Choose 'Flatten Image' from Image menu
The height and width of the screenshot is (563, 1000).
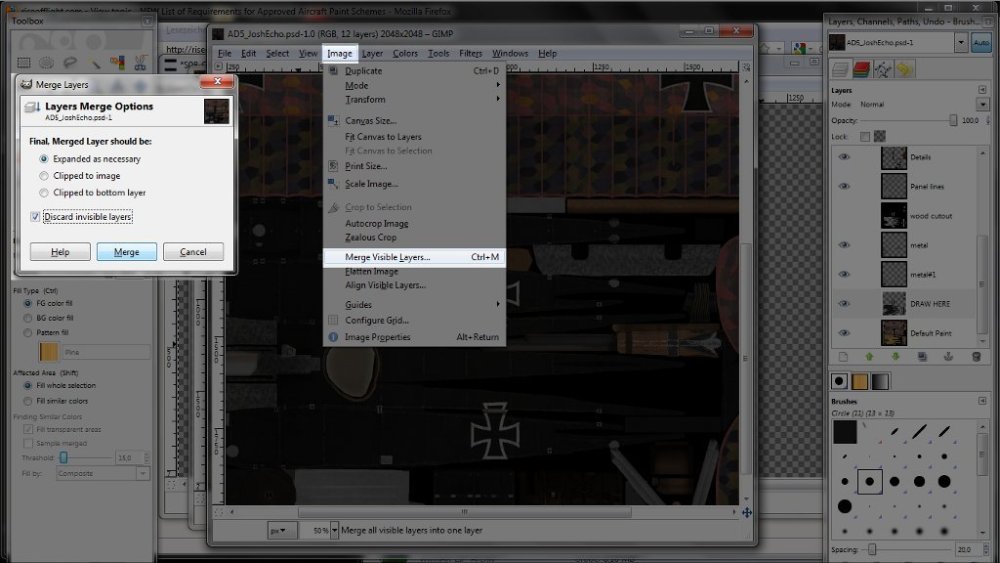pyautogui.click(x=372, y=271)
